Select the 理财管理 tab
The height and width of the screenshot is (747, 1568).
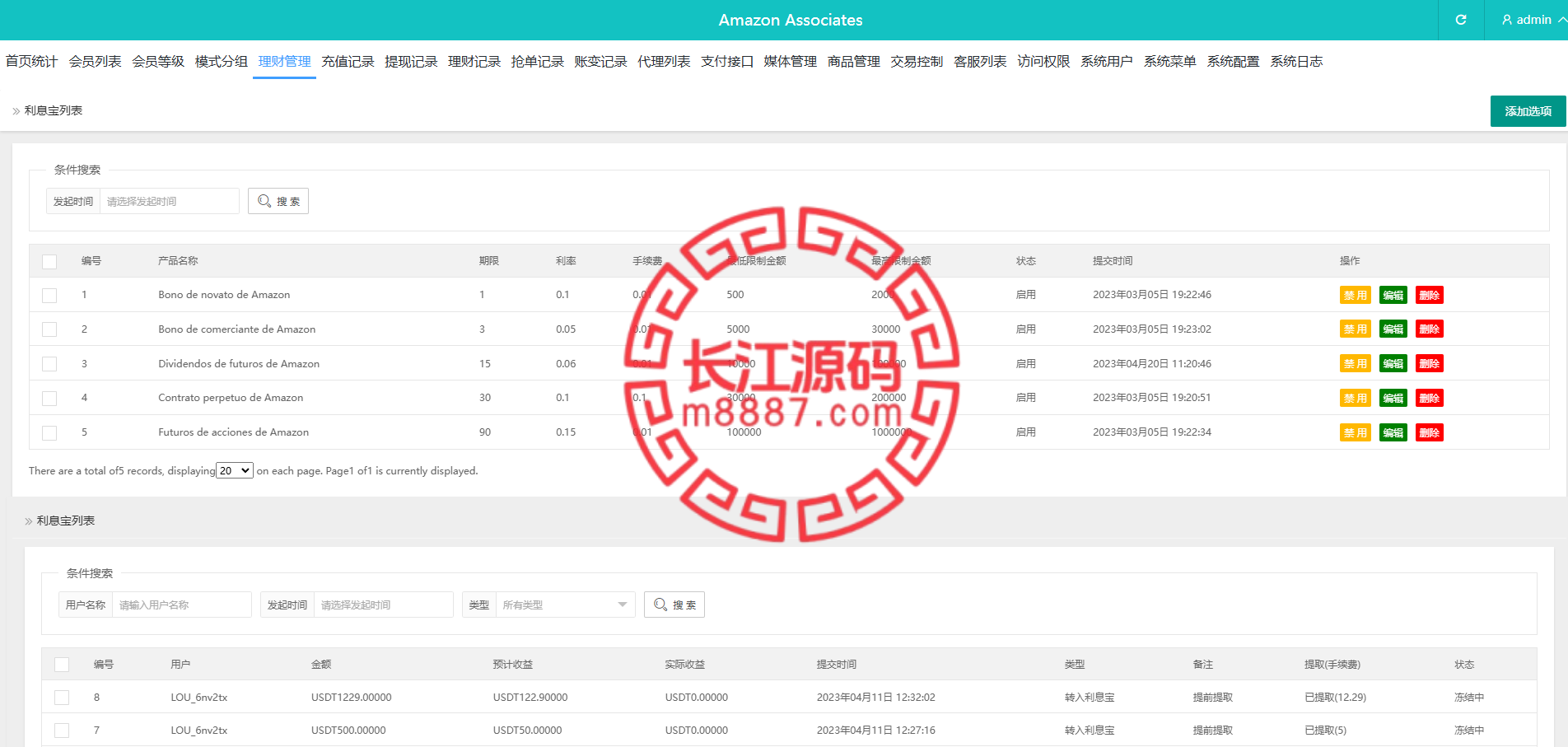pyautogui.click(x=284, y=62)
